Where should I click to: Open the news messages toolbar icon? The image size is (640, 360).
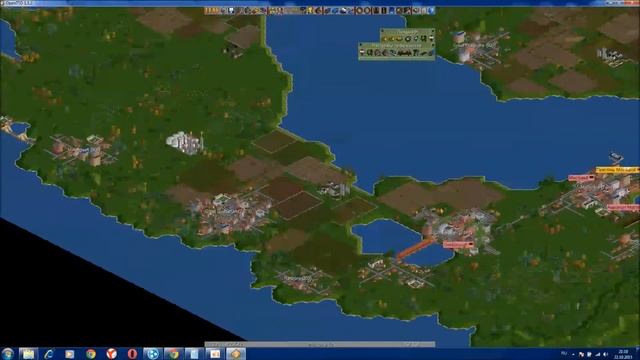(x=424, y=11)
